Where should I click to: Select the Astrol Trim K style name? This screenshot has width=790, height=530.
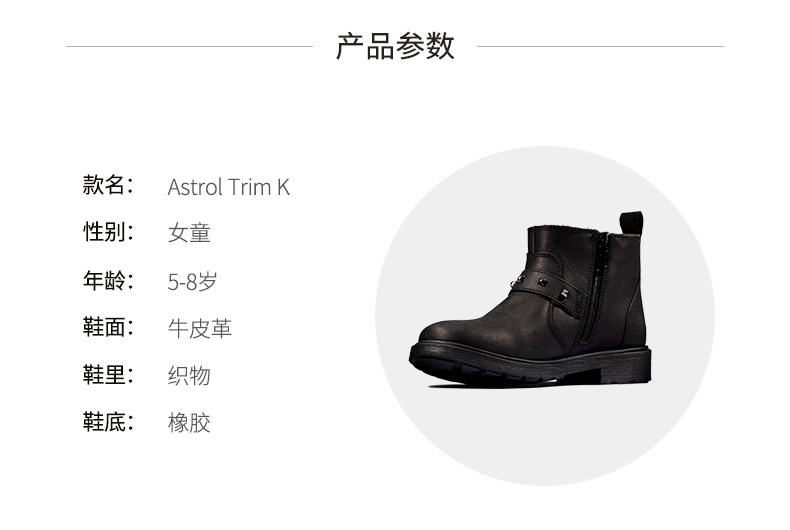click(x=229, y=187)
